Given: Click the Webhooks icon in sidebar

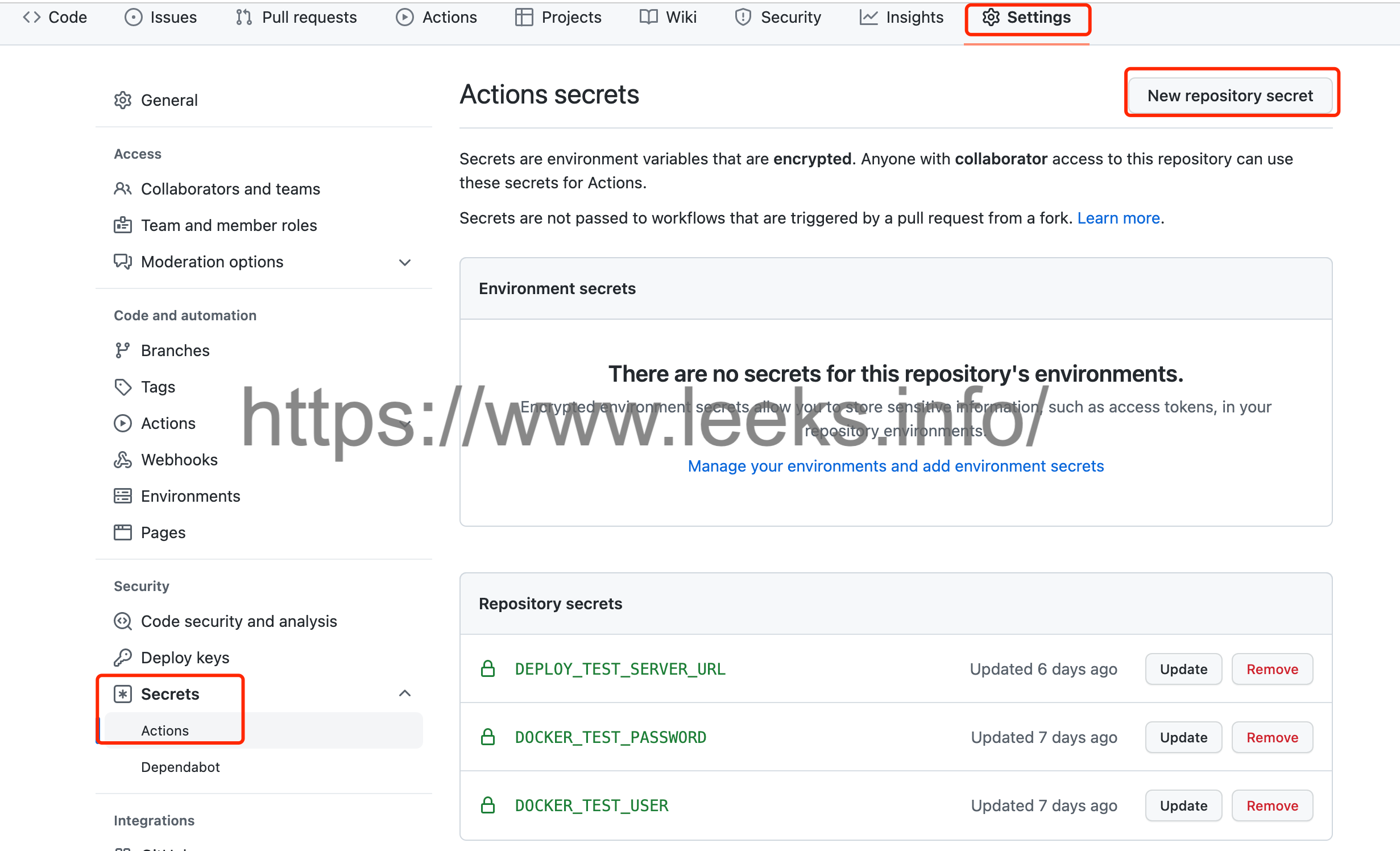Looking at the screenshot, I should tap(123, 460).
